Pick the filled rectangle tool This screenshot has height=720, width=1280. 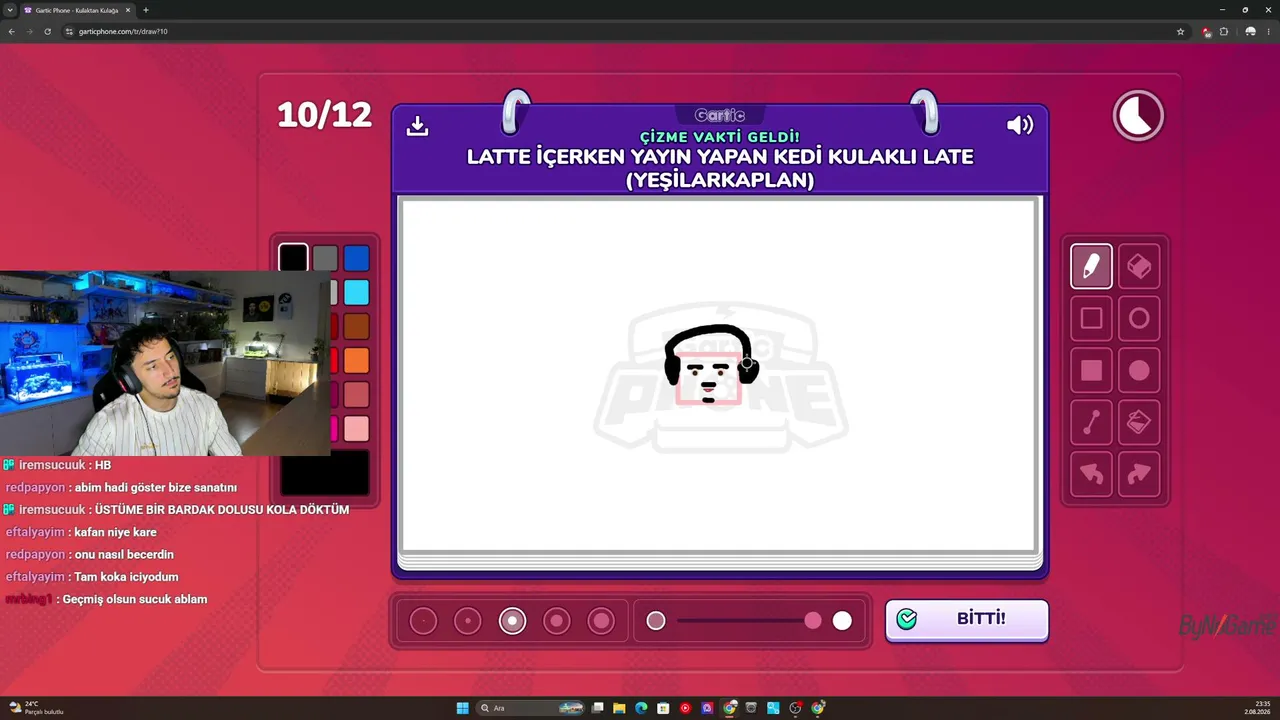1091,371
